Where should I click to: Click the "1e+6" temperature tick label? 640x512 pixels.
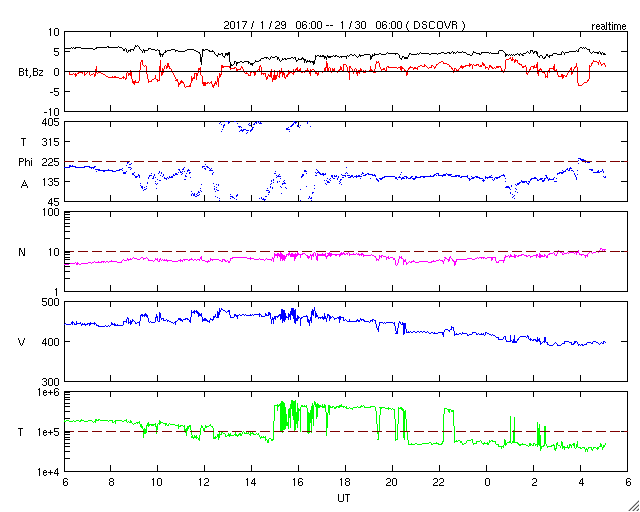(49, 392)
